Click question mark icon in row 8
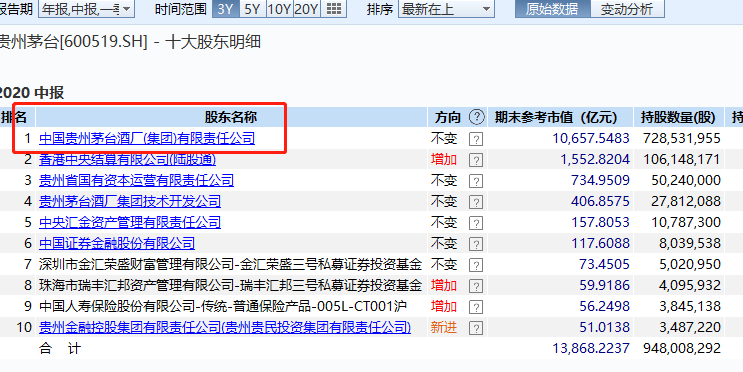Viewport: 743px width, 372px height. [476, 286]
